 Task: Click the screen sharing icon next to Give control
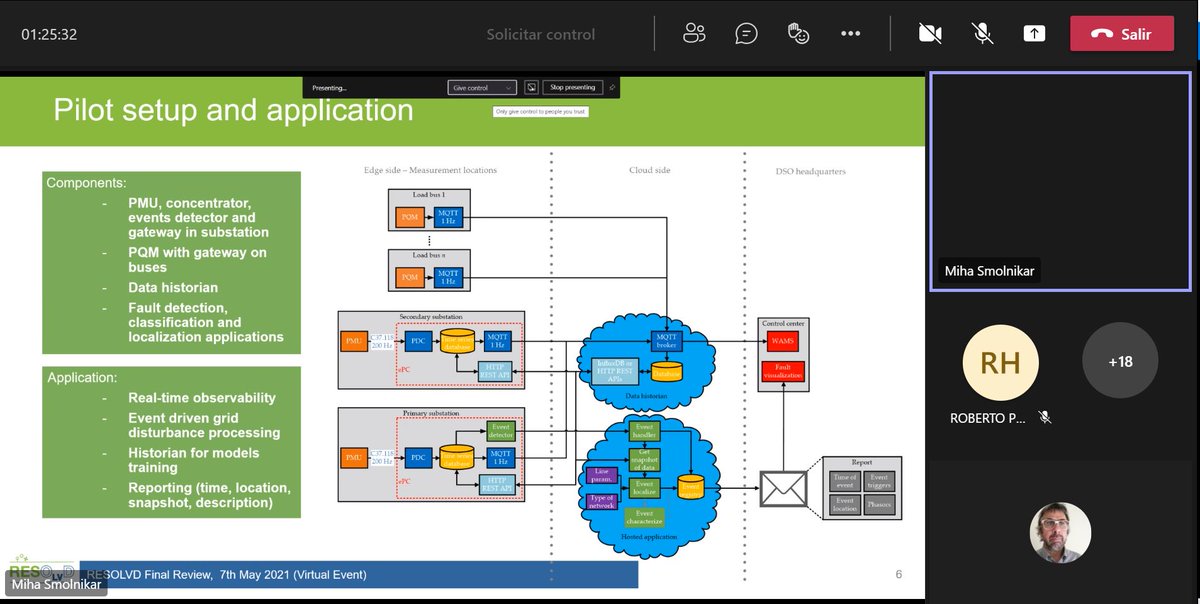coord(531,87)
